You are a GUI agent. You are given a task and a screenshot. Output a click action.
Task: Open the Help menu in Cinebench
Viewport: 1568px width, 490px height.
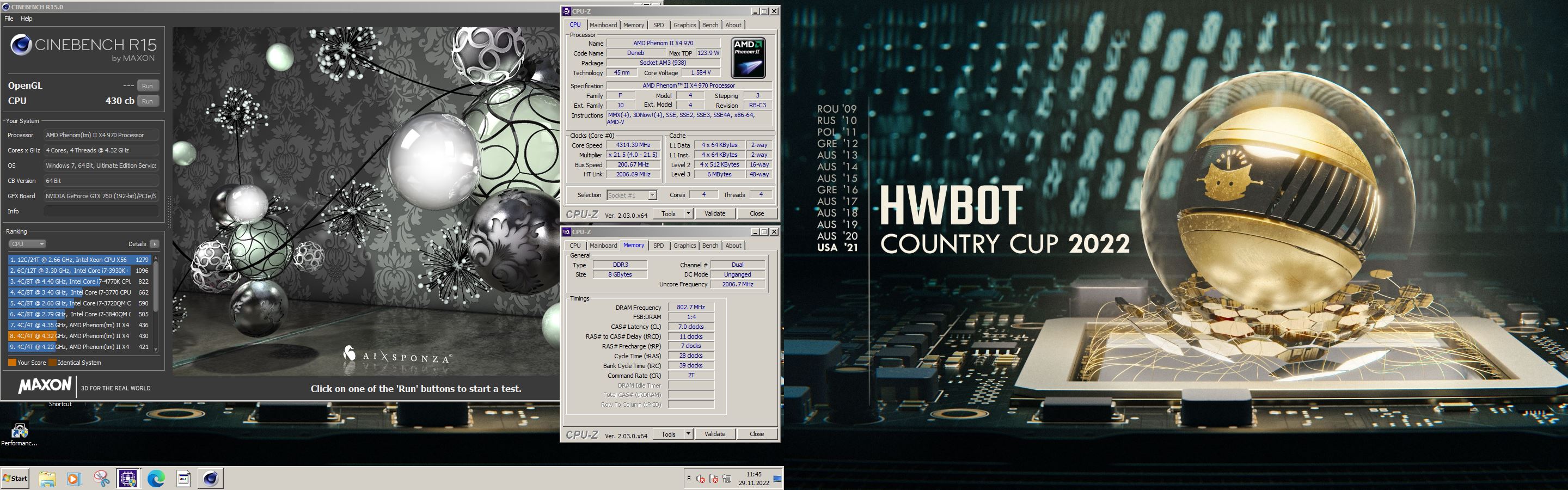coord(27,19)
